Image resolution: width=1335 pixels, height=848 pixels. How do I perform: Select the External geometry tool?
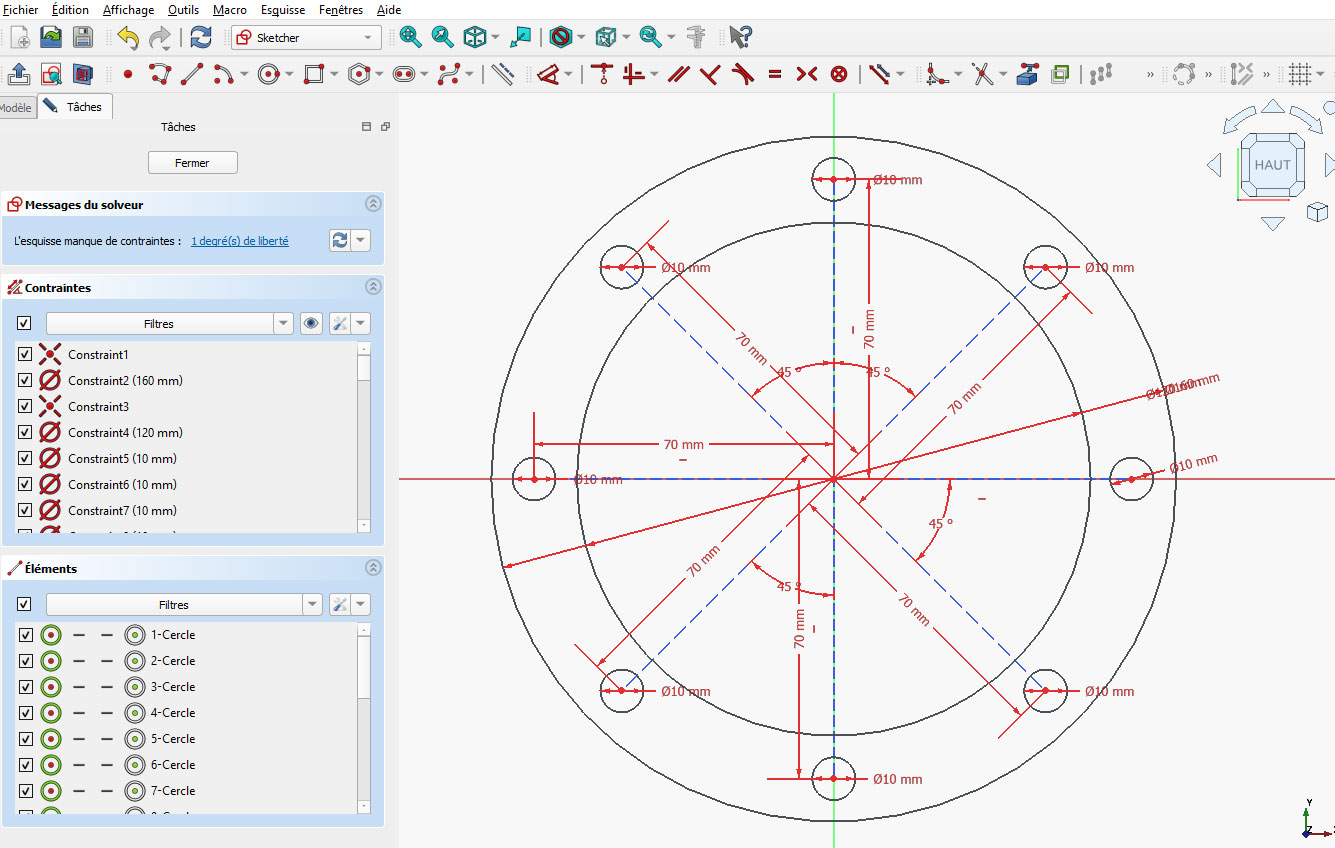tap(1027, 74)
